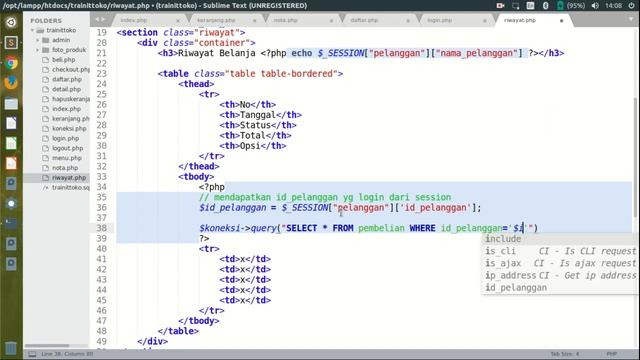Open LibreOffice Impress from the dock
This screenshot has width=640, height=360.
[x=11, y=163]
